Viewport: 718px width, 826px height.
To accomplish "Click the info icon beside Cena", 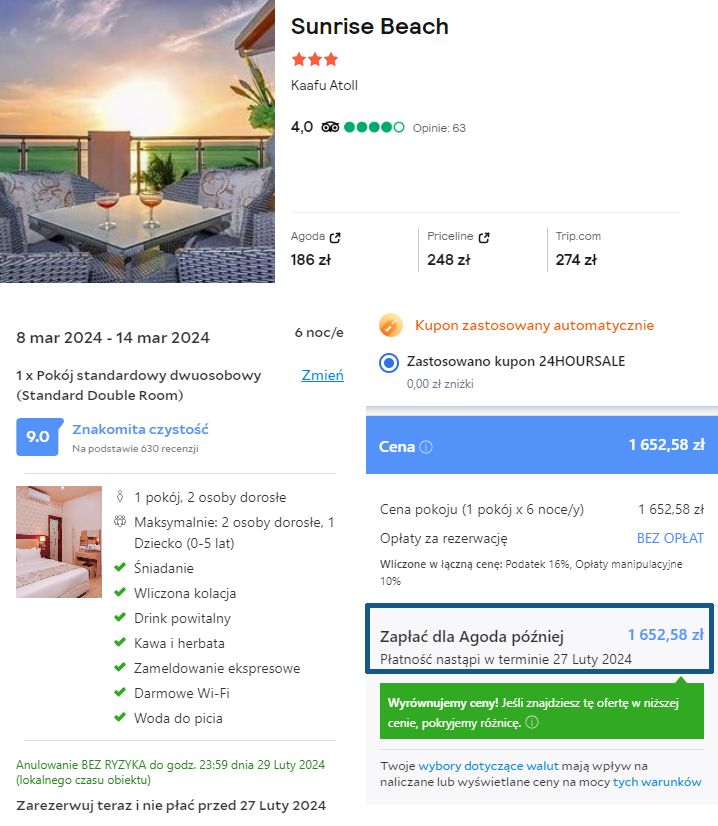I will [x=426, y=447].
